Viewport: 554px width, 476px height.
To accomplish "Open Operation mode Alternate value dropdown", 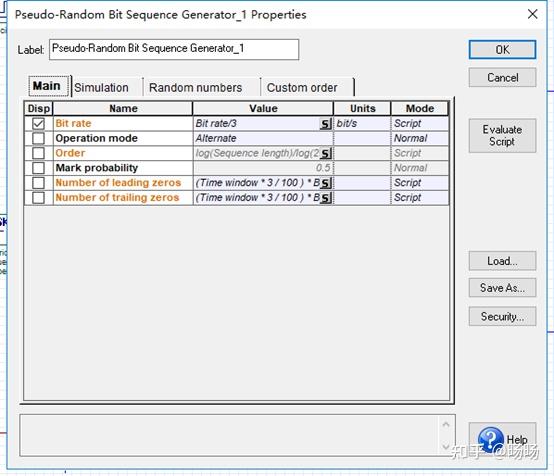I will point(263,139).
